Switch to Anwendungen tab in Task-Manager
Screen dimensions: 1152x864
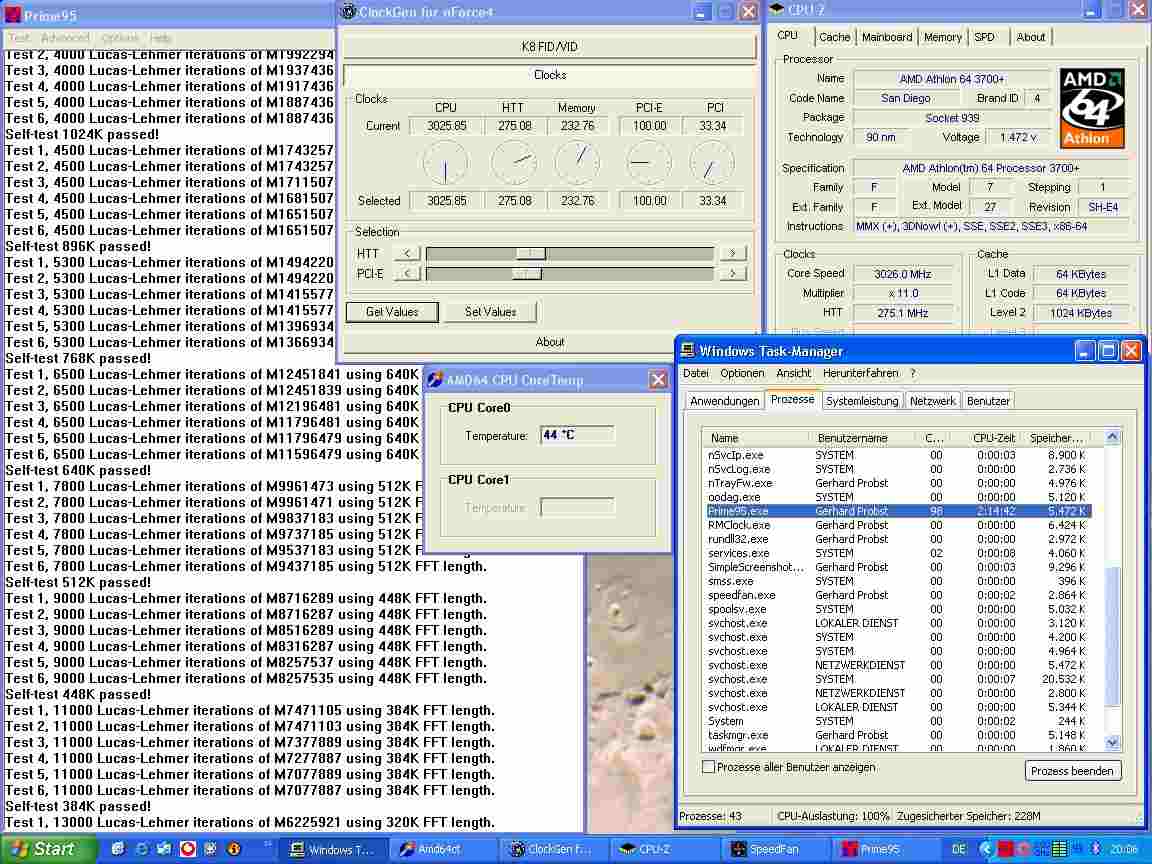click(x=724, y=401)
